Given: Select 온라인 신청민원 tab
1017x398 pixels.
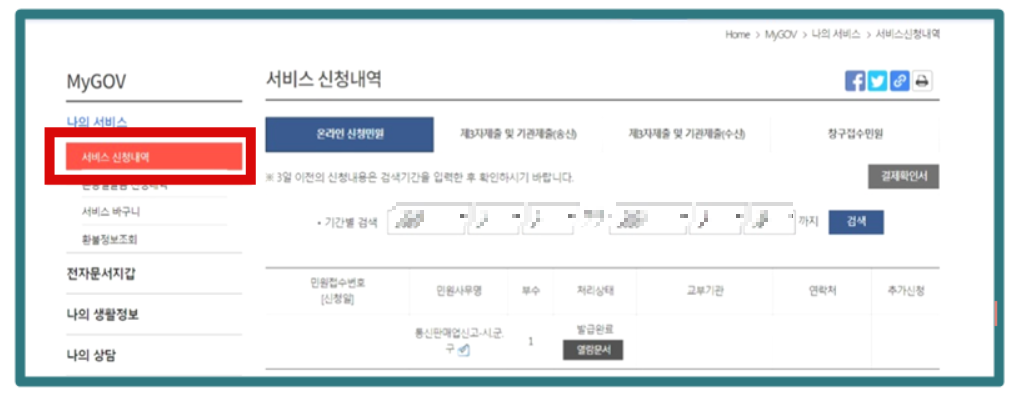Looking at the screenshot, I should tap(350, 135).
